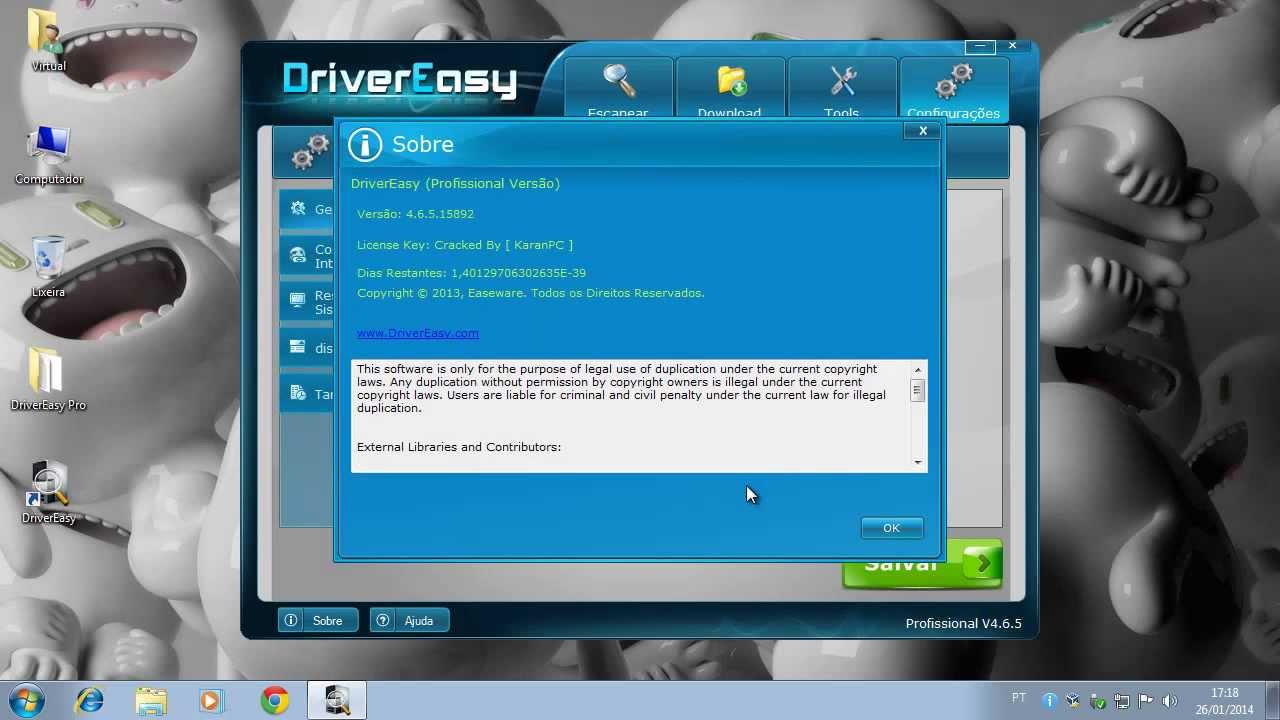This screenshot has width=1280, height=720.
Task: Click the info icon in Sobre title
Action: coord(365,145)
